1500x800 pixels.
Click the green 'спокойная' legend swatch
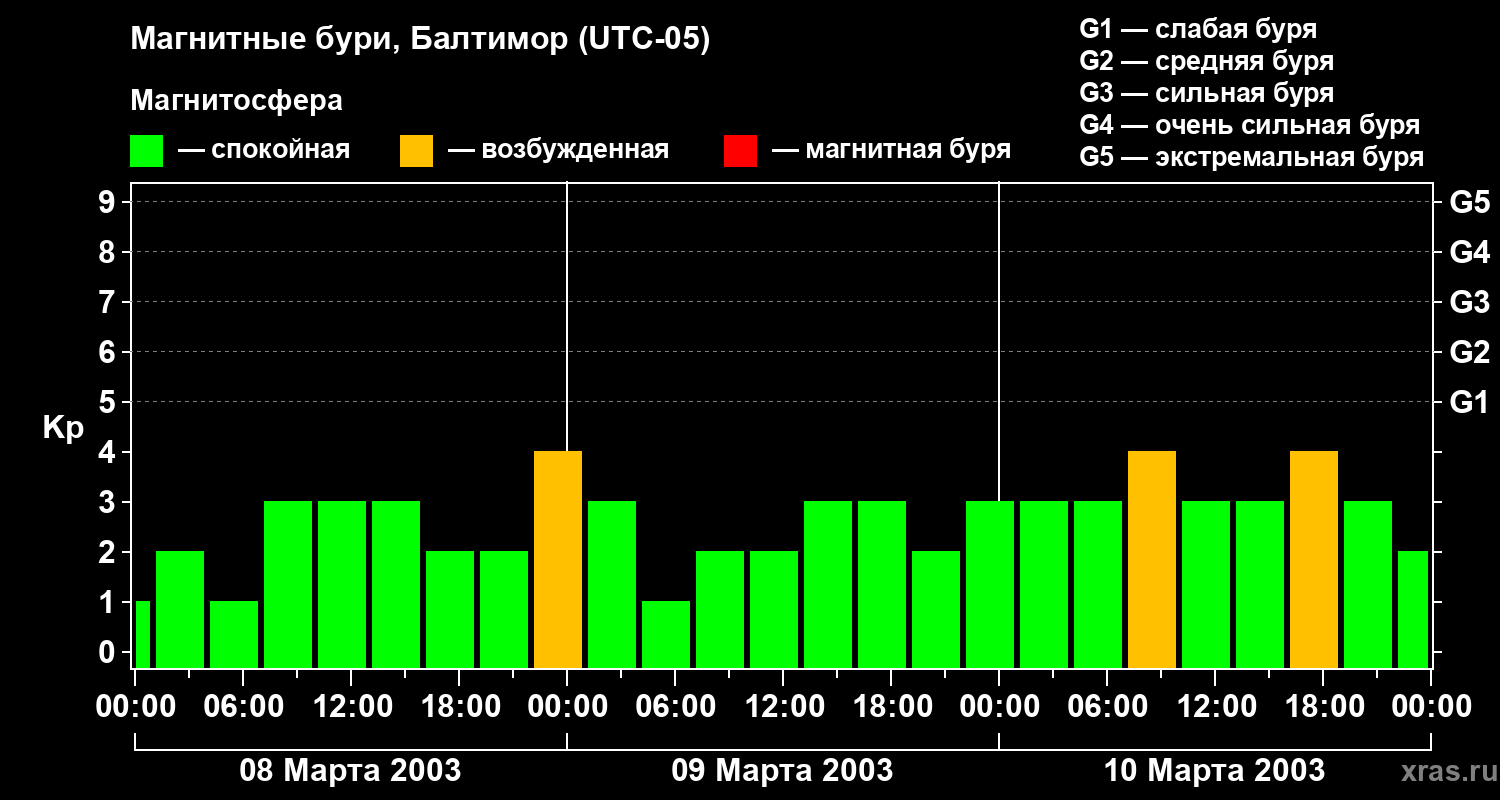pos(147,151)
